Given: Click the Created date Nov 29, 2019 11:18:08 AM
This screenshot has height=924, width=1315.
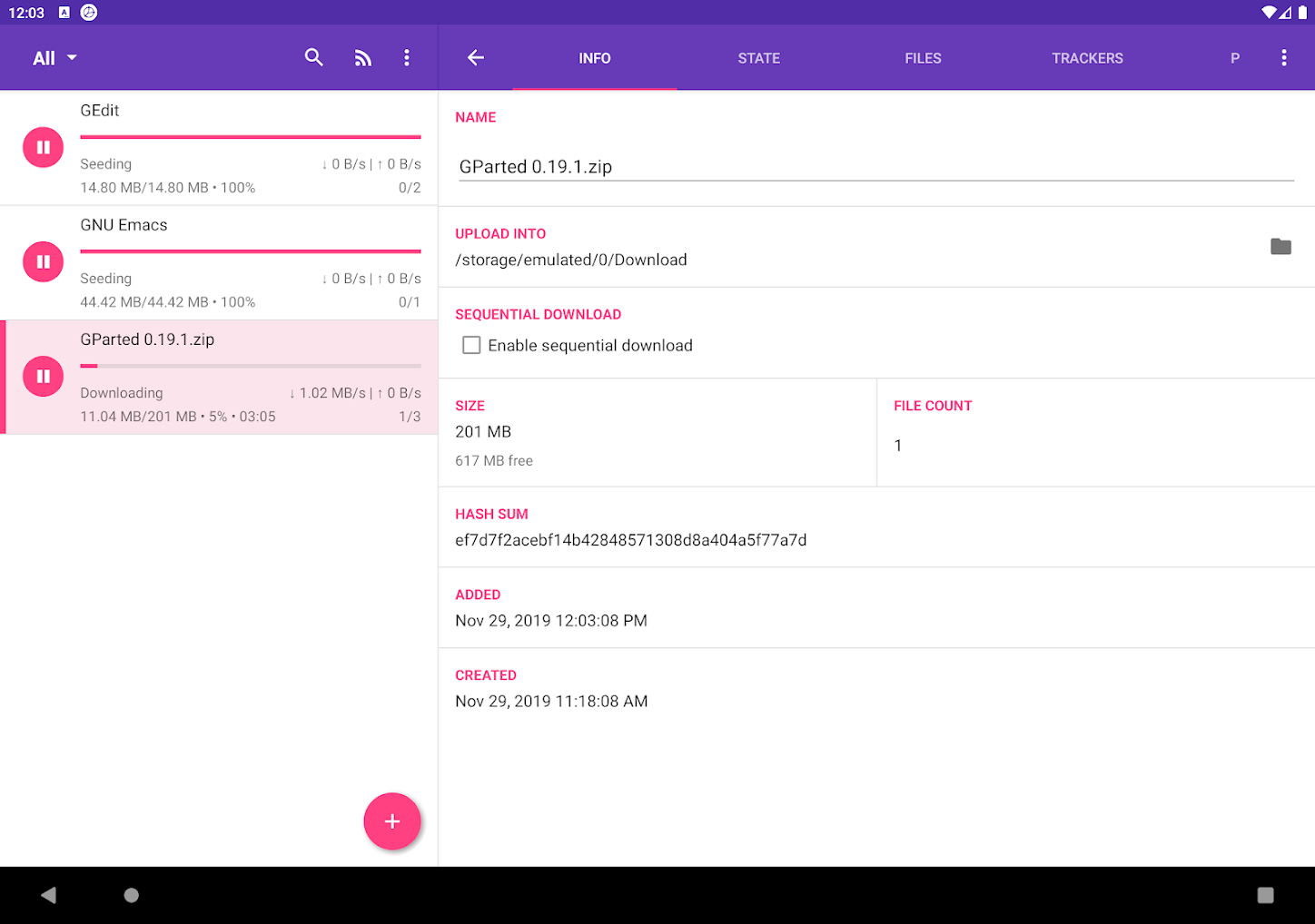Looking at the screenshot, I should pyautogui.click(x=551, y=702).
